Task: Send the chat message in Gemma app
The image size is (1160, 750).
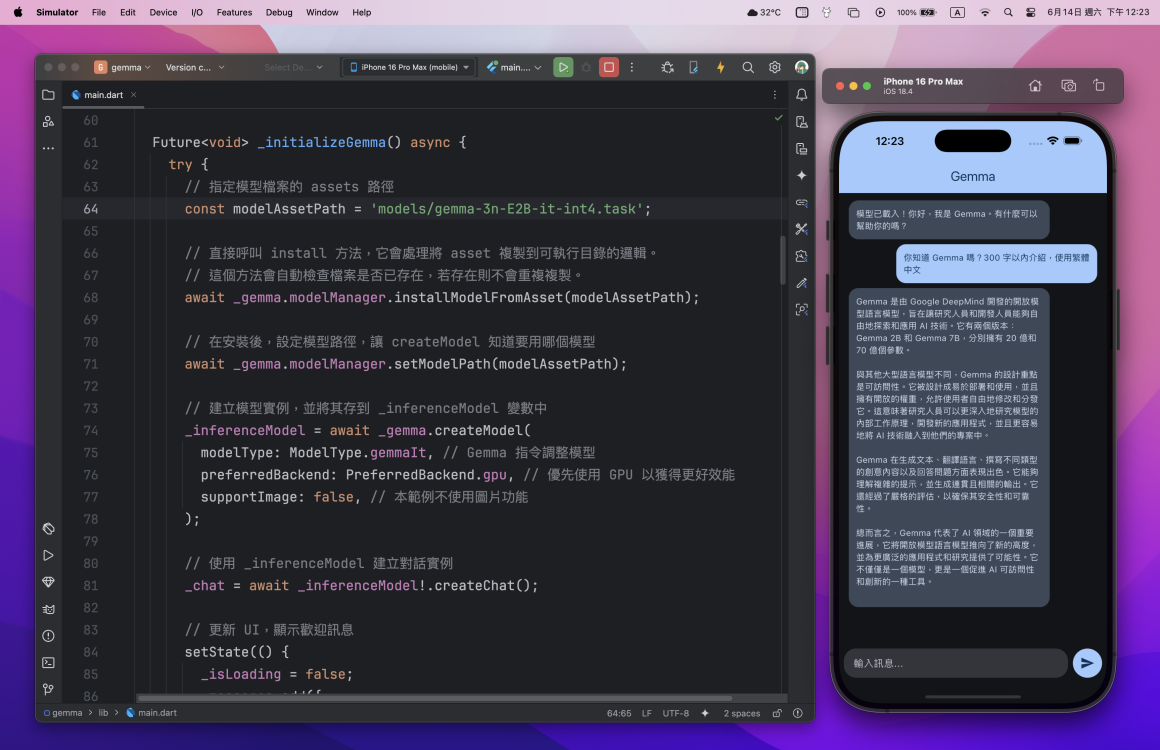Action: click(x=1087, y=663)
